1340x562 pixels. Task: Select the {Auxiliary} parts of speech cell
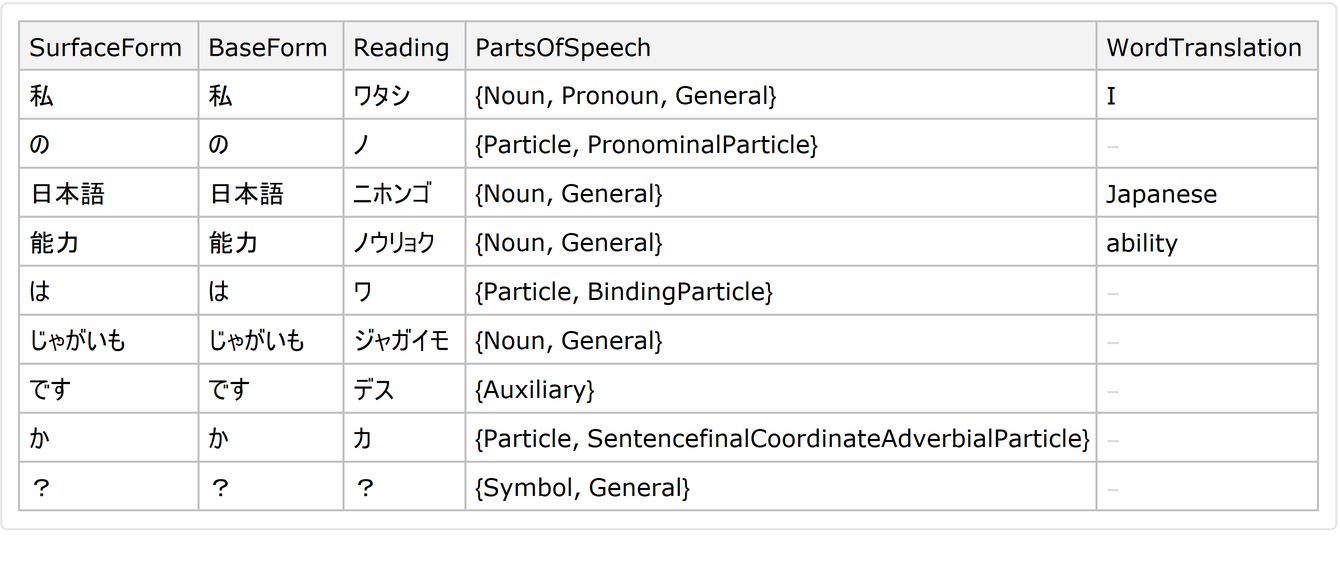tap(535, 390)
